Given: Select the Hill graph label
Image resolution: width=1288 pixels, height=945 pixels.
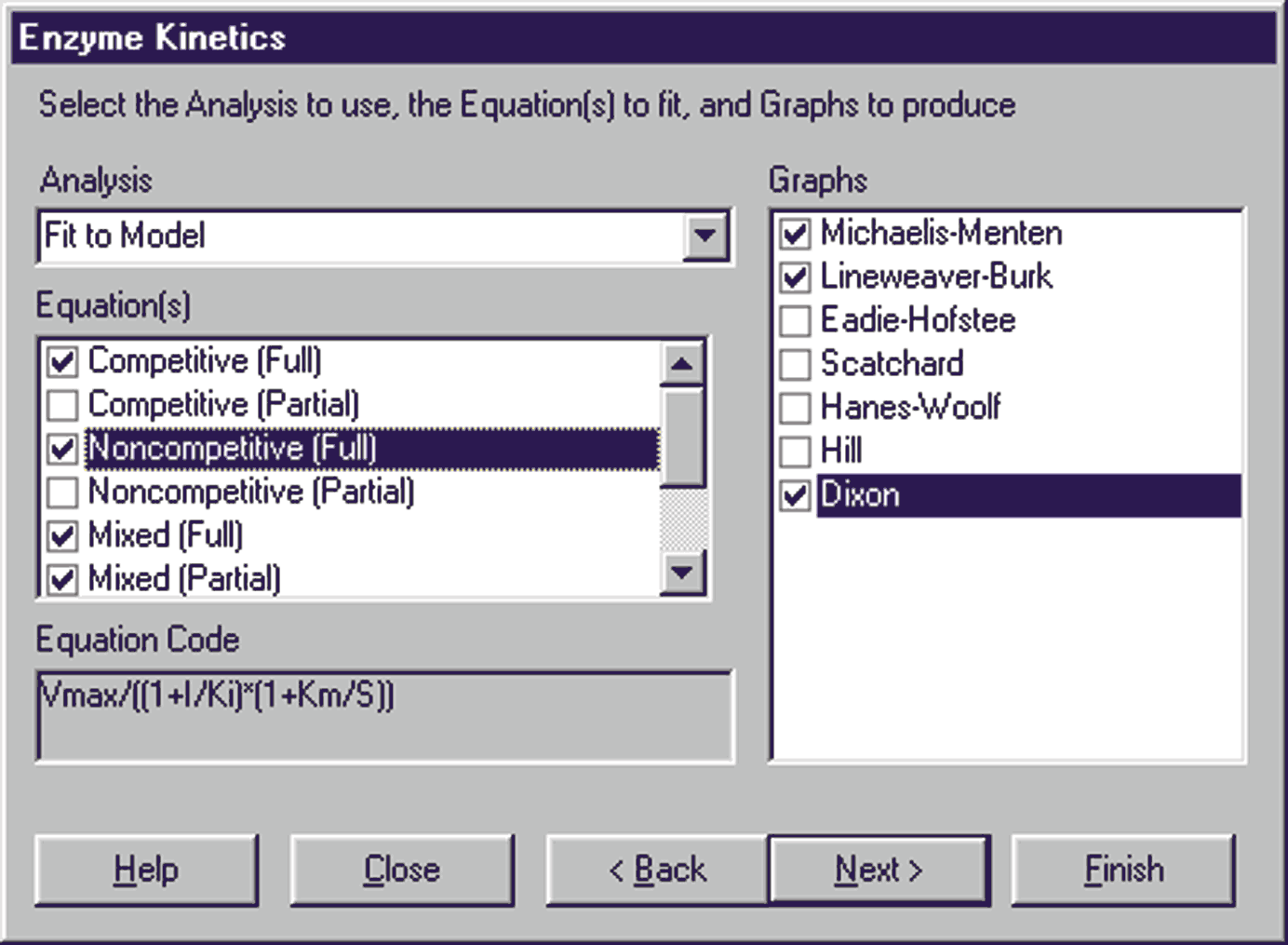Looking at the screenshot, I should tap(841, 452).
